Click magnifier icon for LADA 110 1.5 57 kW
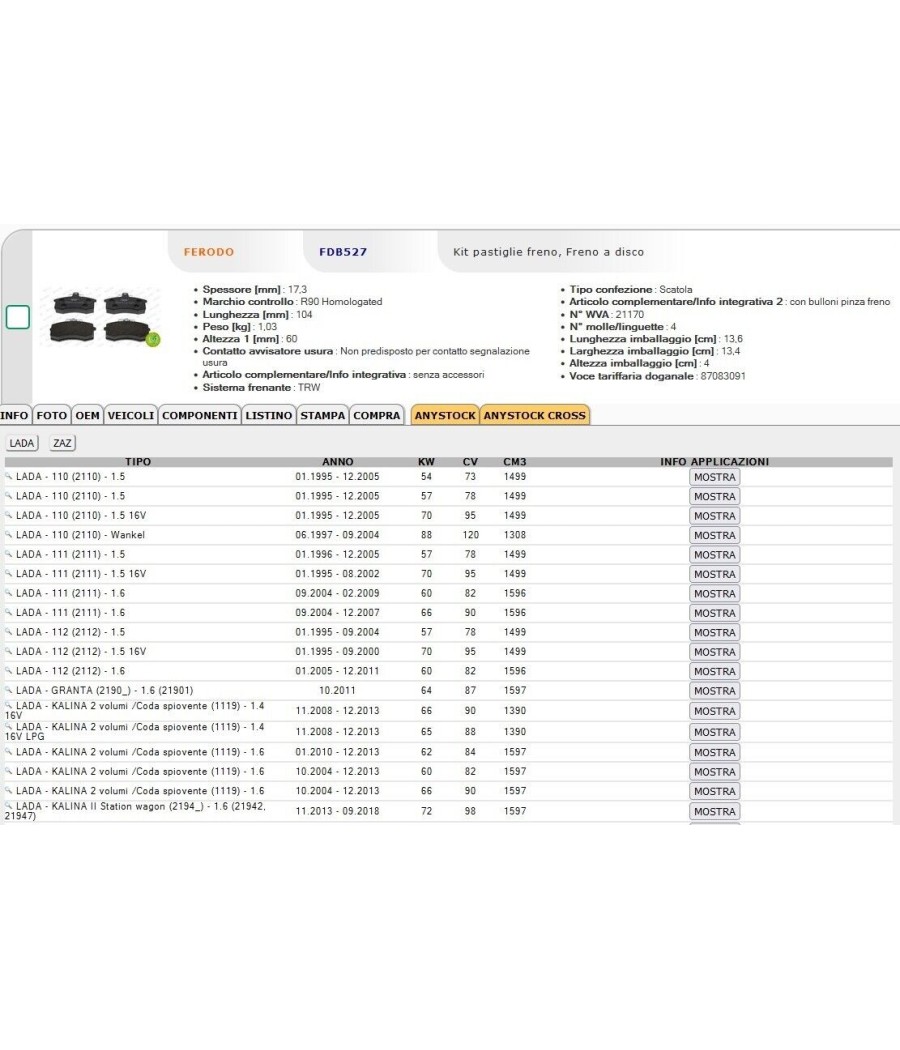Image resolution: width=900 pixels, height=1050 pixels. tap(9, 496)
